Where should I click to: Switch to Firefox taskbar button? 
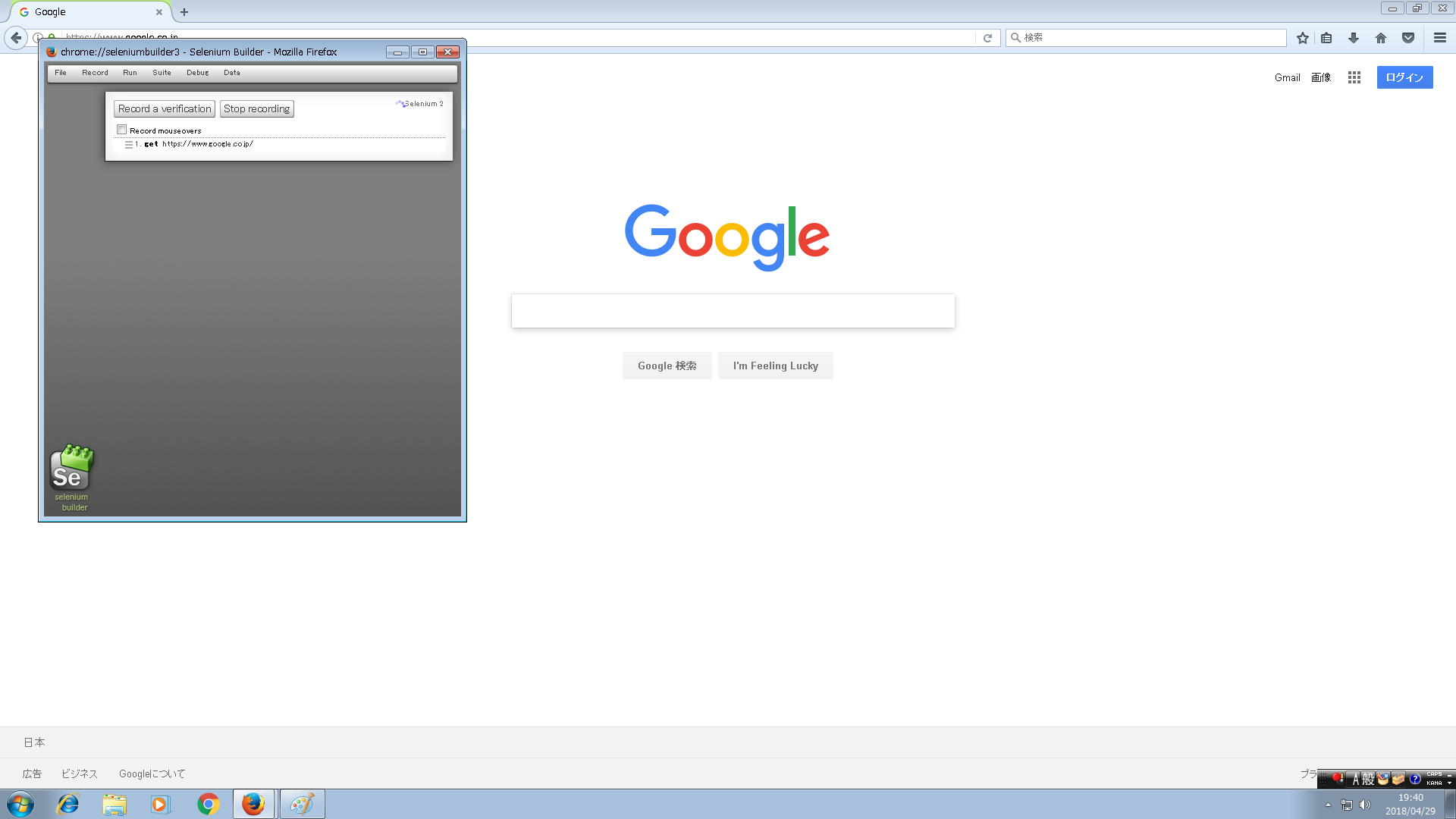(253, 804)
